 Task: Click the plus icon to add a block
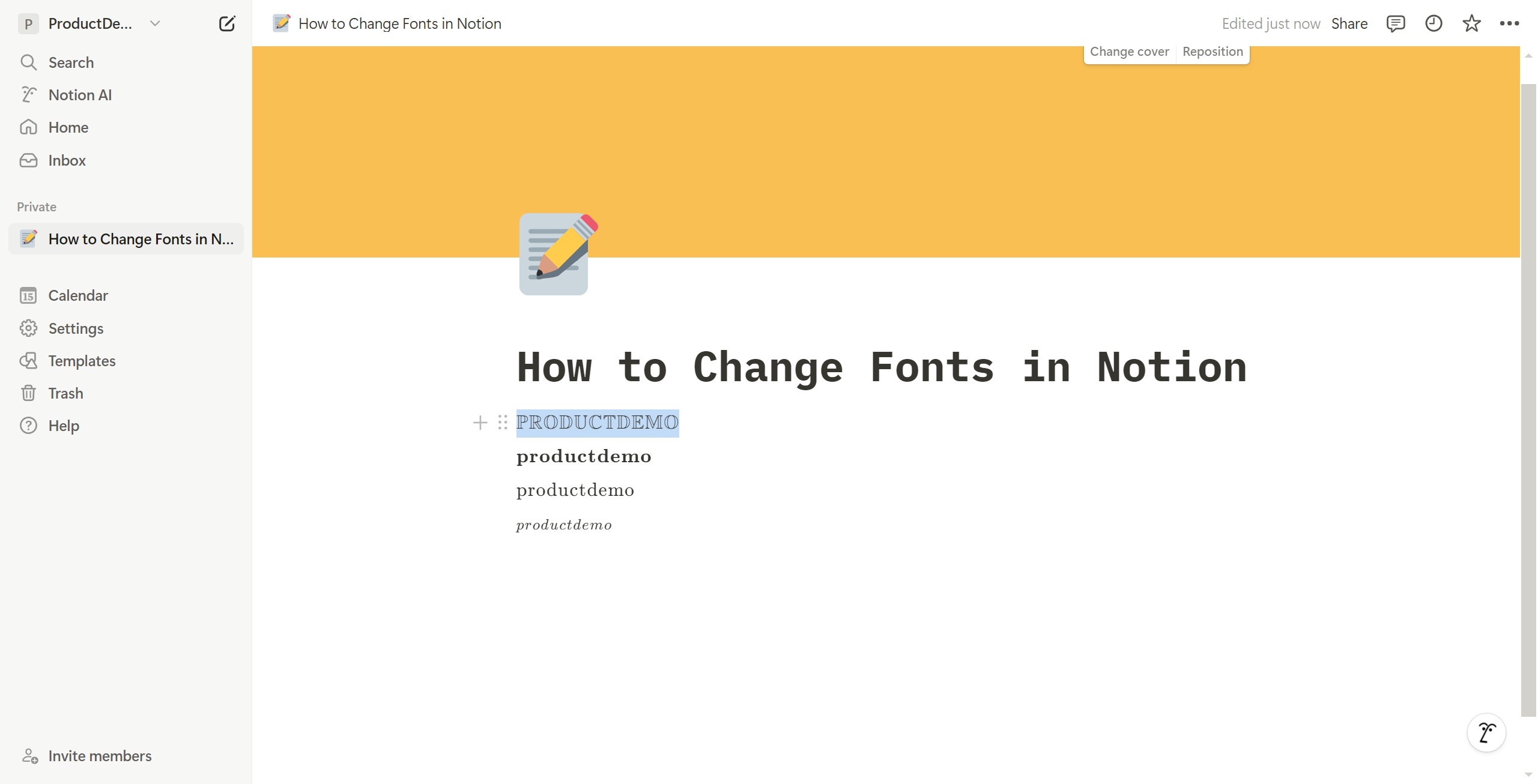[480, 423]
